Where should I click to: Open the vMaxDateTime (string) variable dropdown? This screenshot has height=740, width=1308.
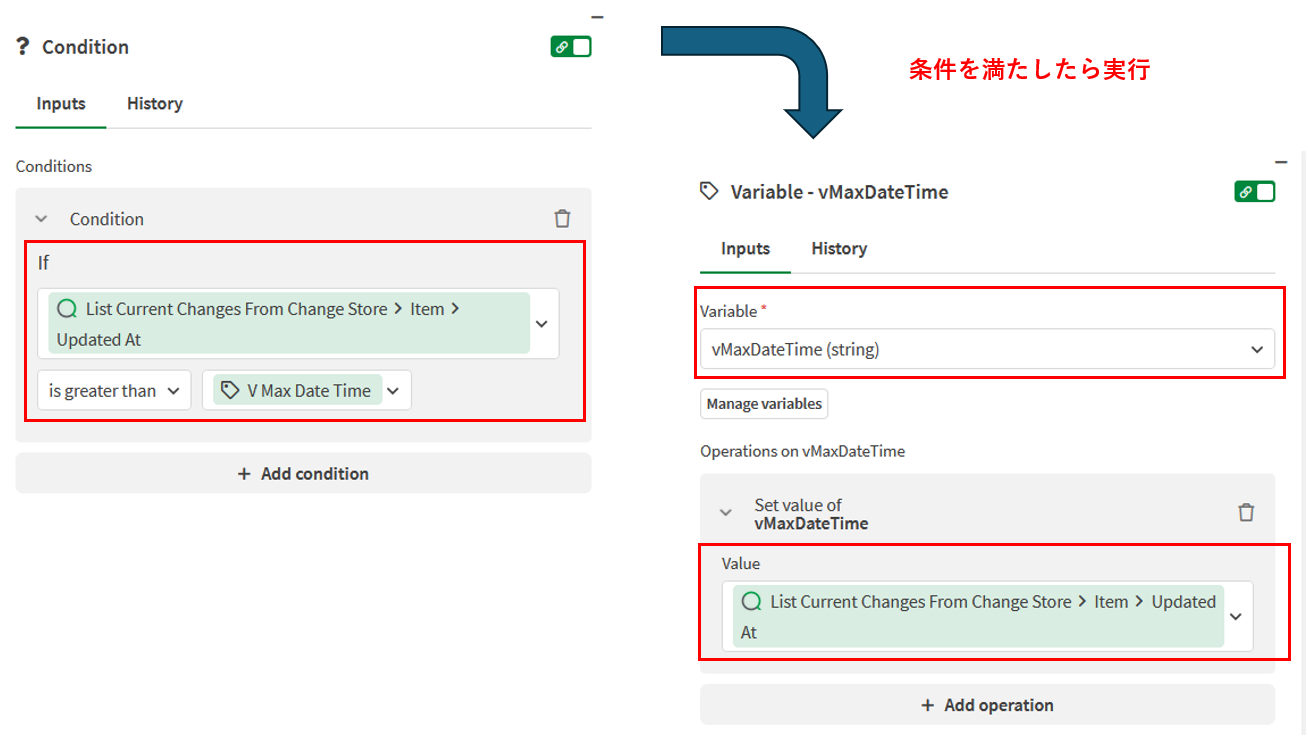coord(986,350)
